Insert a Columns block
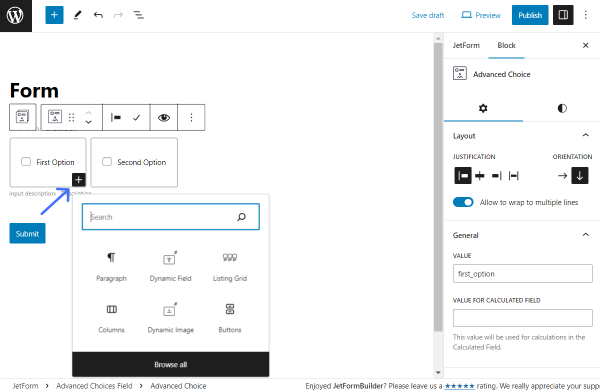The width and height of the screenshot is (600, 391). 111,318
